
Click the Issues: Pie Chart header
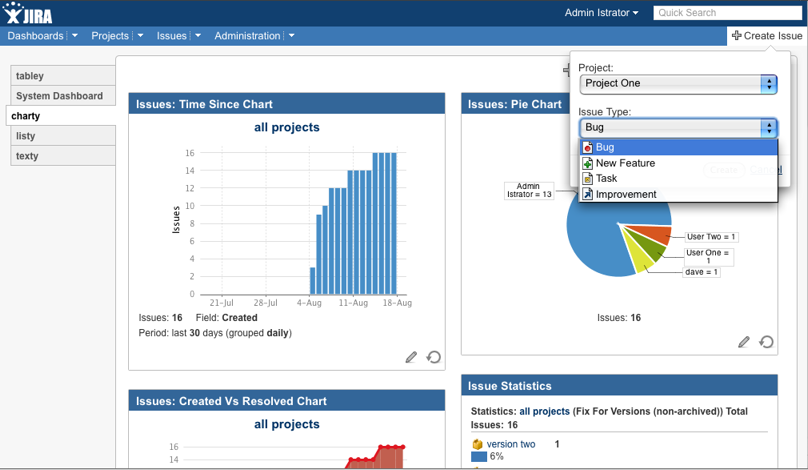pyautogui.click(x=514, y=104)
